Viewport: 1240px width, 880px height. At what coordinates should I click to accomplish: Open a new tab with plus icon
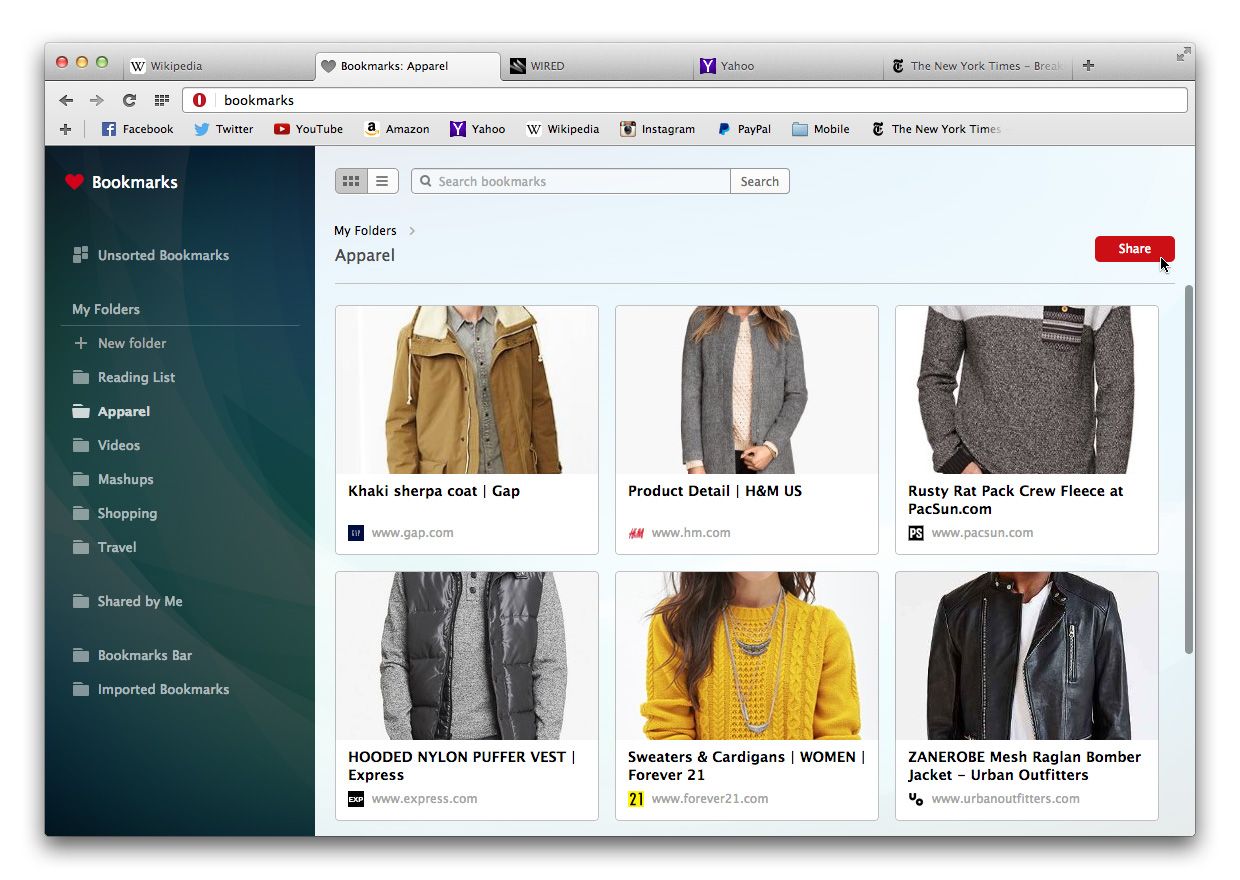(1088, 66)
